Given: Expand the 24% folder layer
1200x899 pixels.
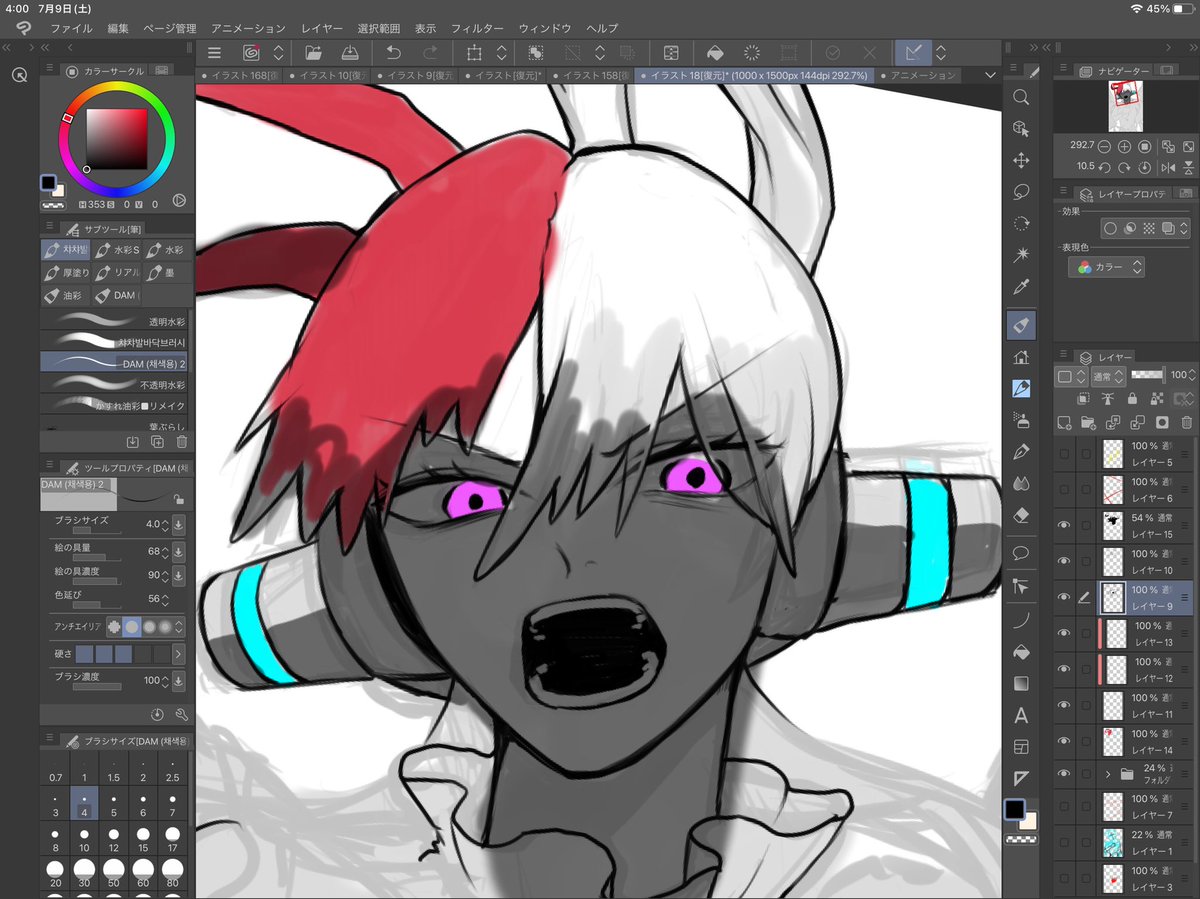Looking at the screenshot, I should point(1108,773).
